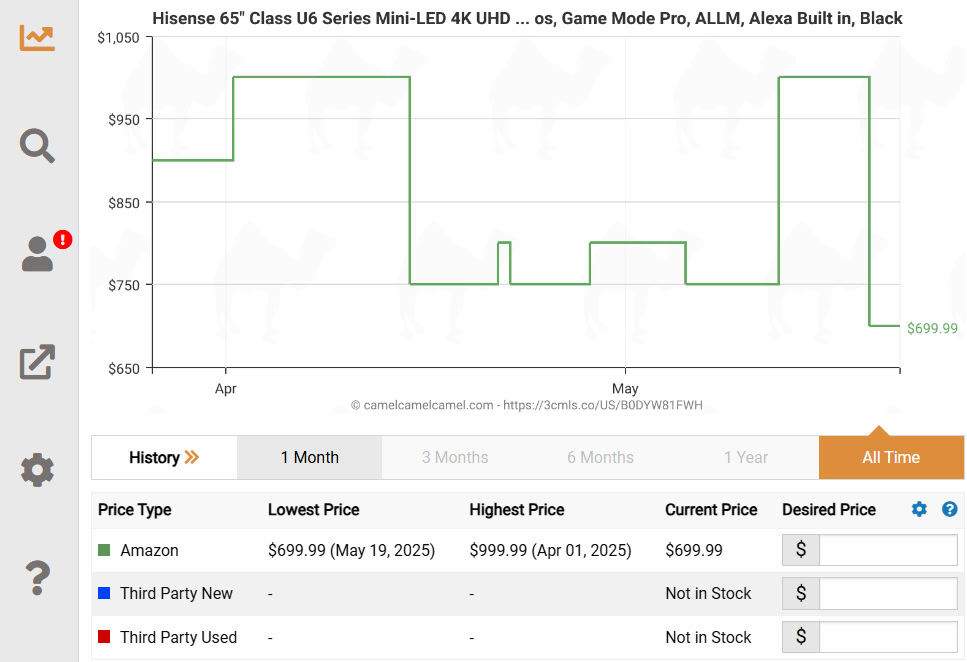Viewport: 967px width, 662px height.
Task: Click the Price Type column header
Action: (x=134, y=510)
